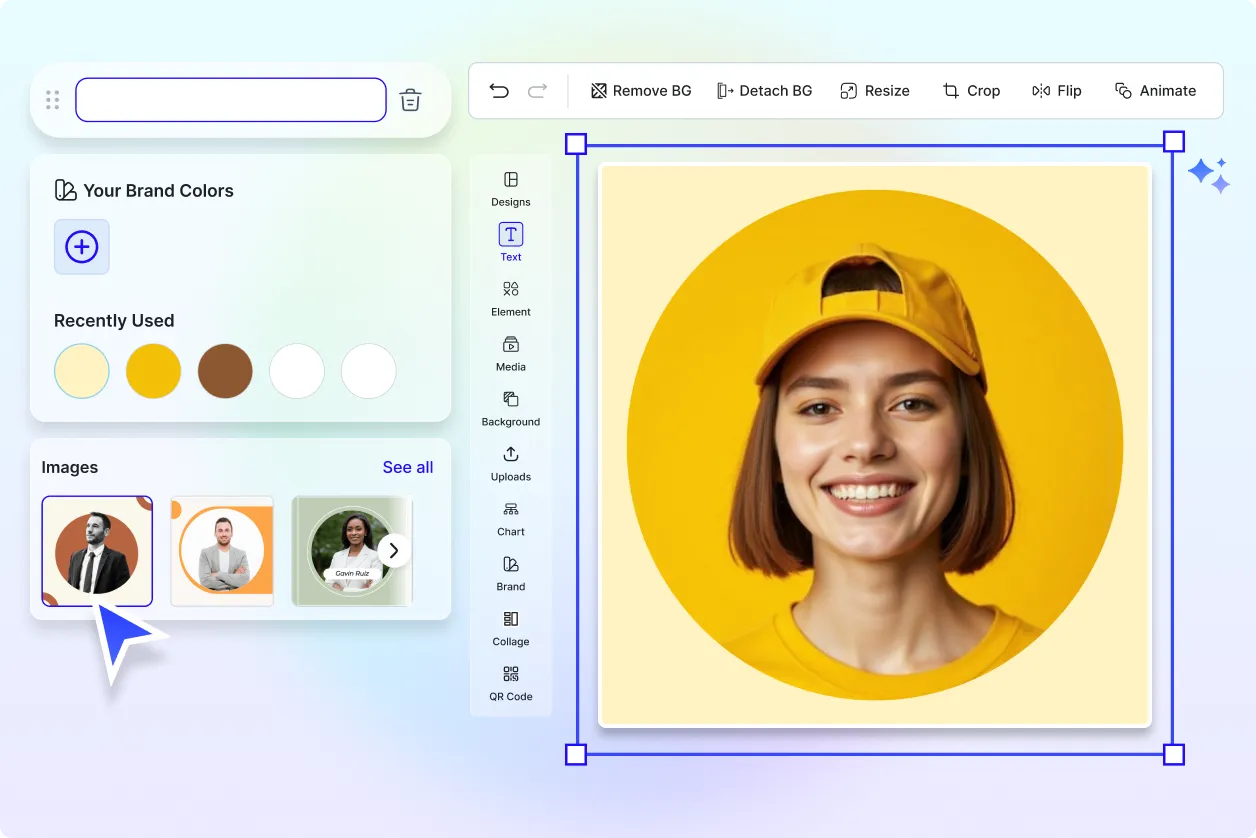Flip the woman's portrait image
Image resolution: width=1256 pixels, height=838 pixels.
pyautogui.click(x=1057, y=90)
